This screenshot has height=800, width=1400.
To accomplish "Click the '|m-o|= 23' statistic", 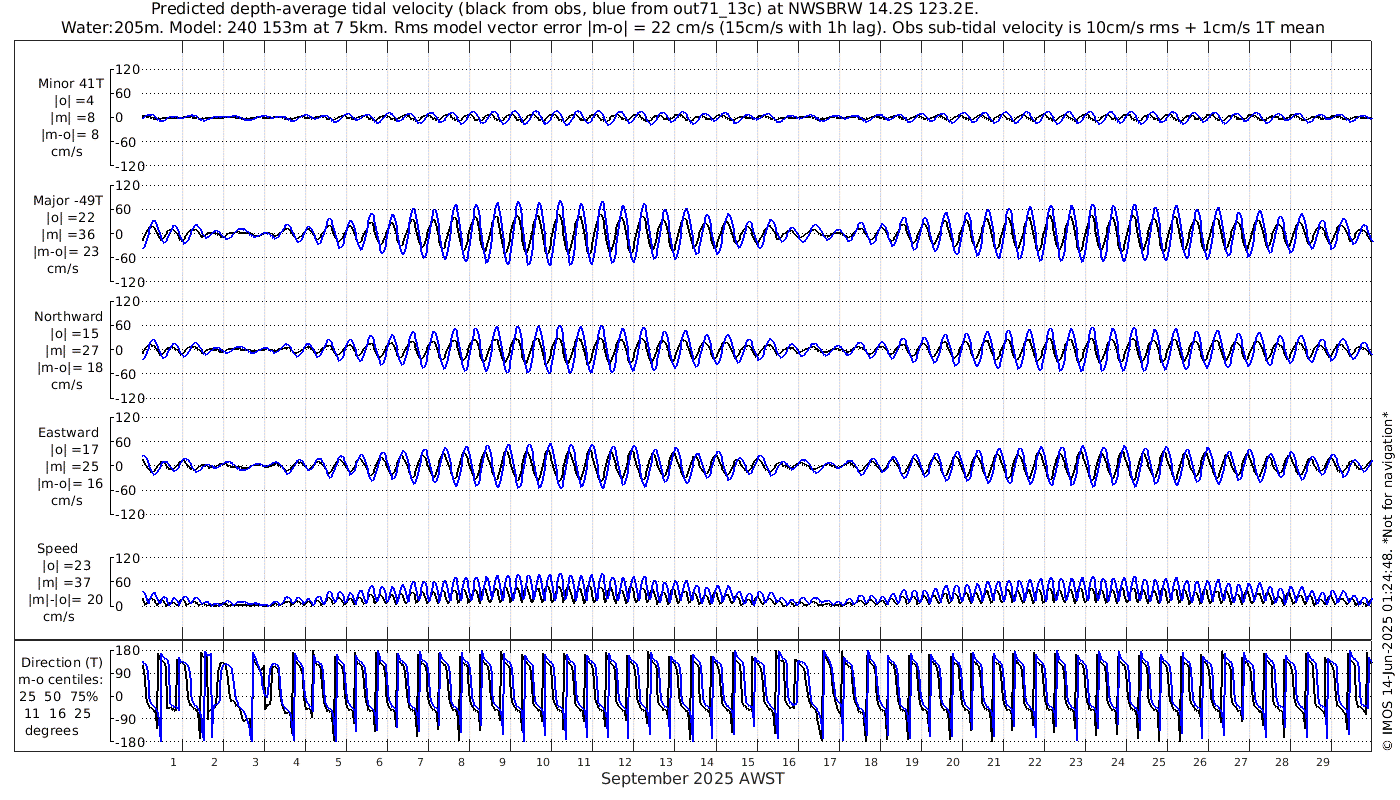I will click(66, 252).
